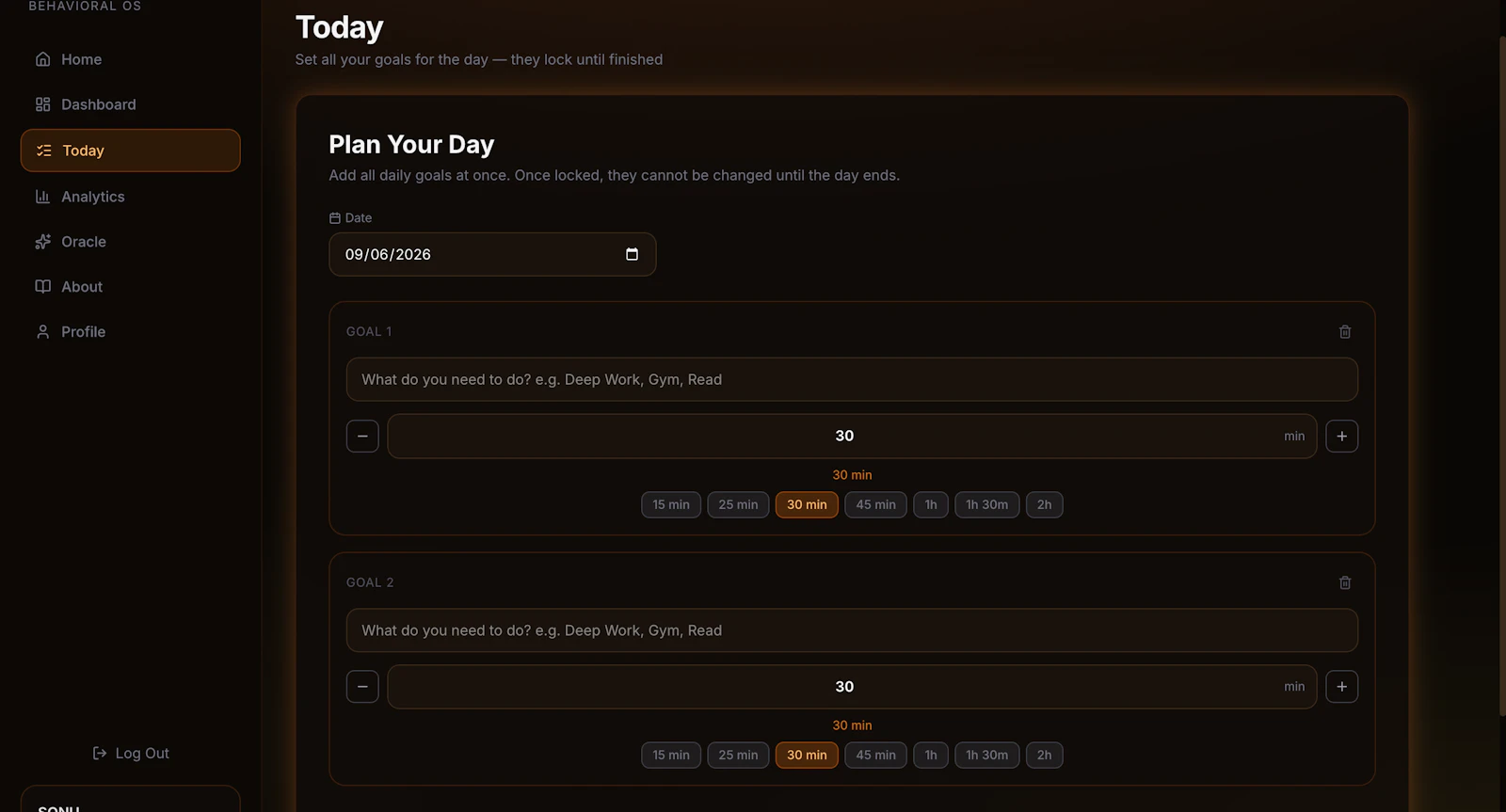Click the Home house icon
Image resolution: width=1506 pixels, height=812 pixels.
click(42, 59)
